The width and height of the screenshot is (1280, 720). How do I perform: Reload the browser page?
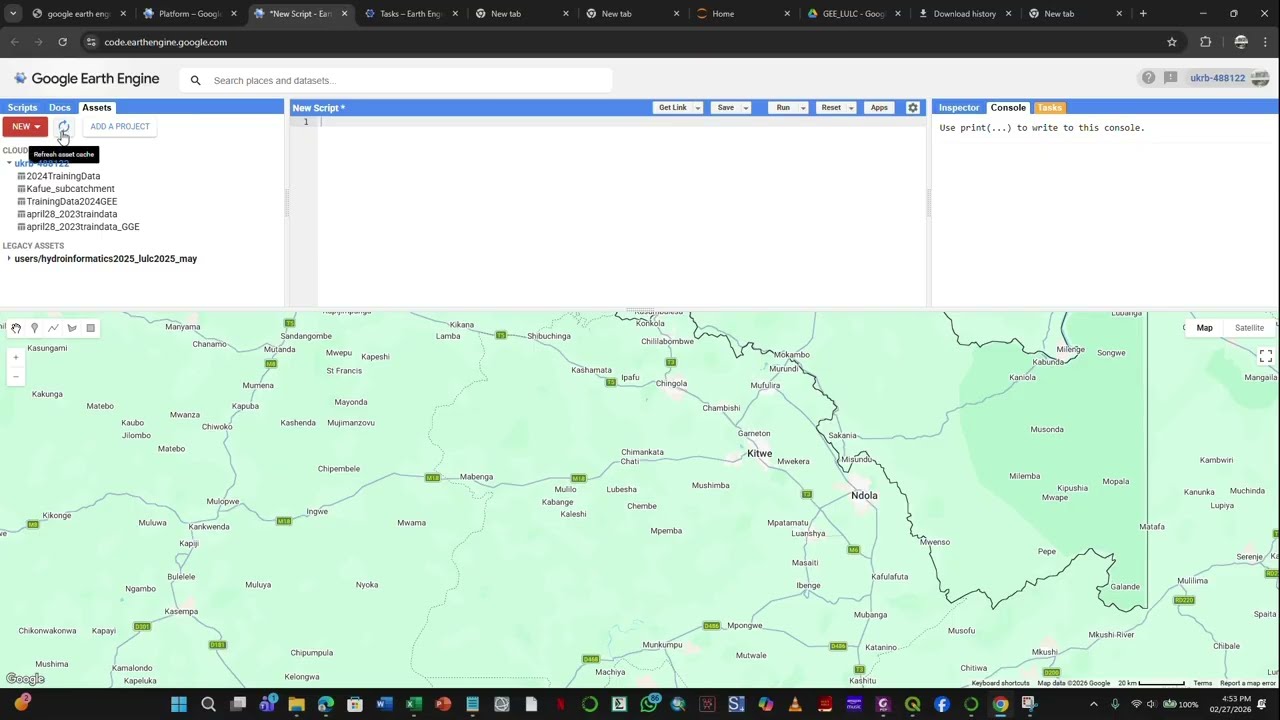point(62,42)
